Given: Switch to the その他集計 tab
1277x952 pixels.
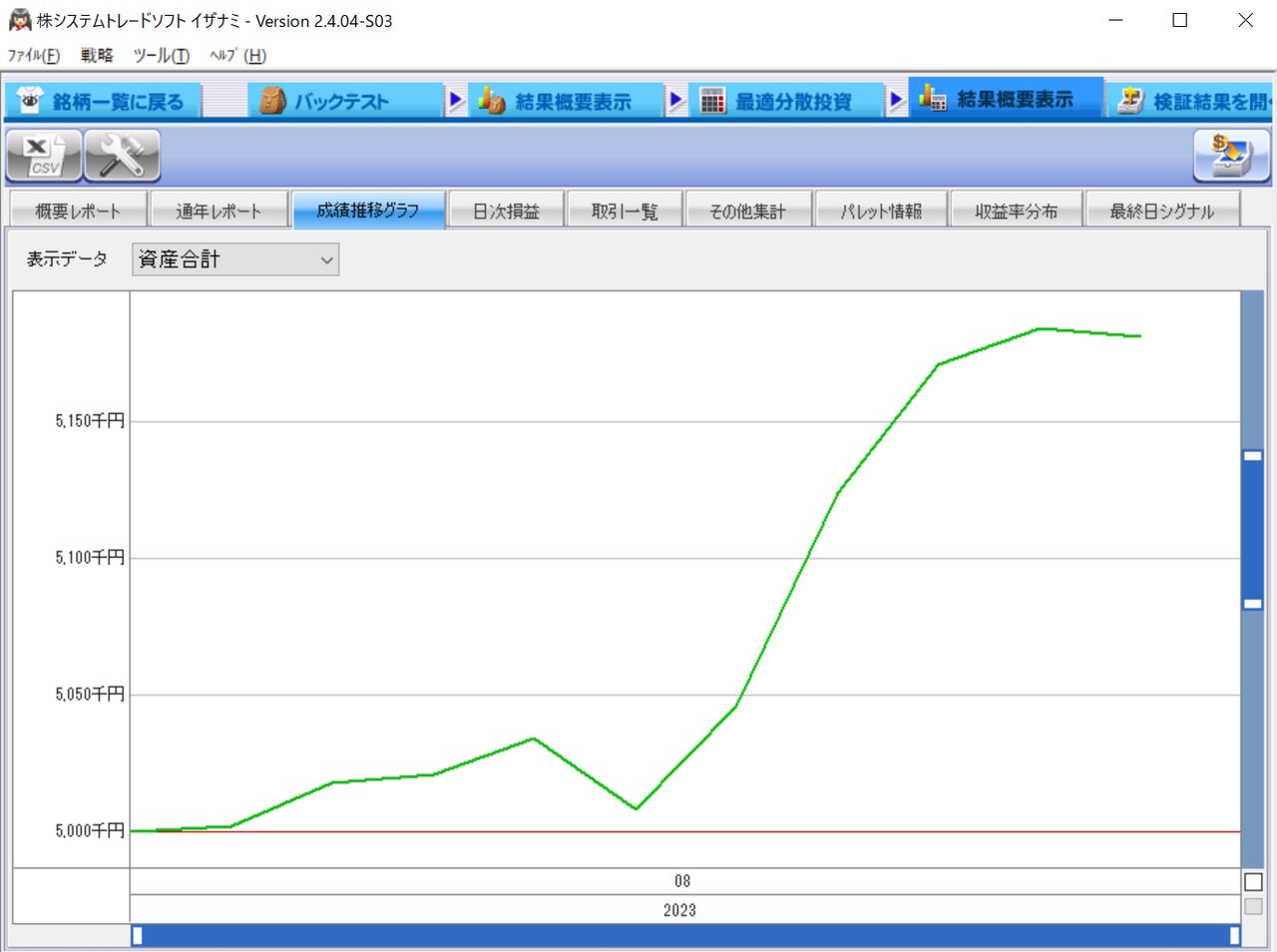Looking at the screenshot, I should (x=747, y=212).
